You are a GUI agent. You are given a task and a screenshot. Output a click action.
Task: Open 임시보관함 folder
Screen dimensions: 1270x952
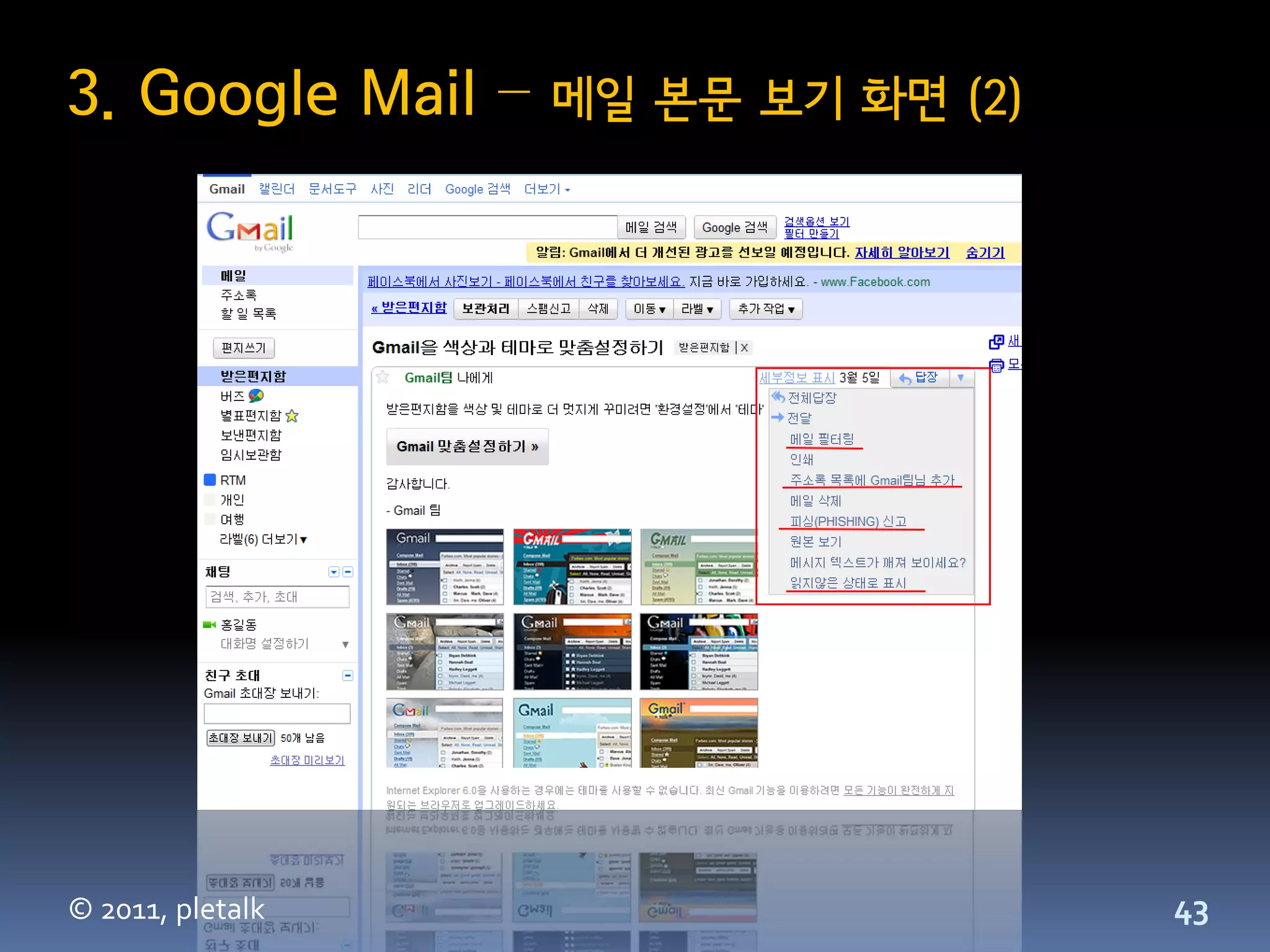coord(251,455)
